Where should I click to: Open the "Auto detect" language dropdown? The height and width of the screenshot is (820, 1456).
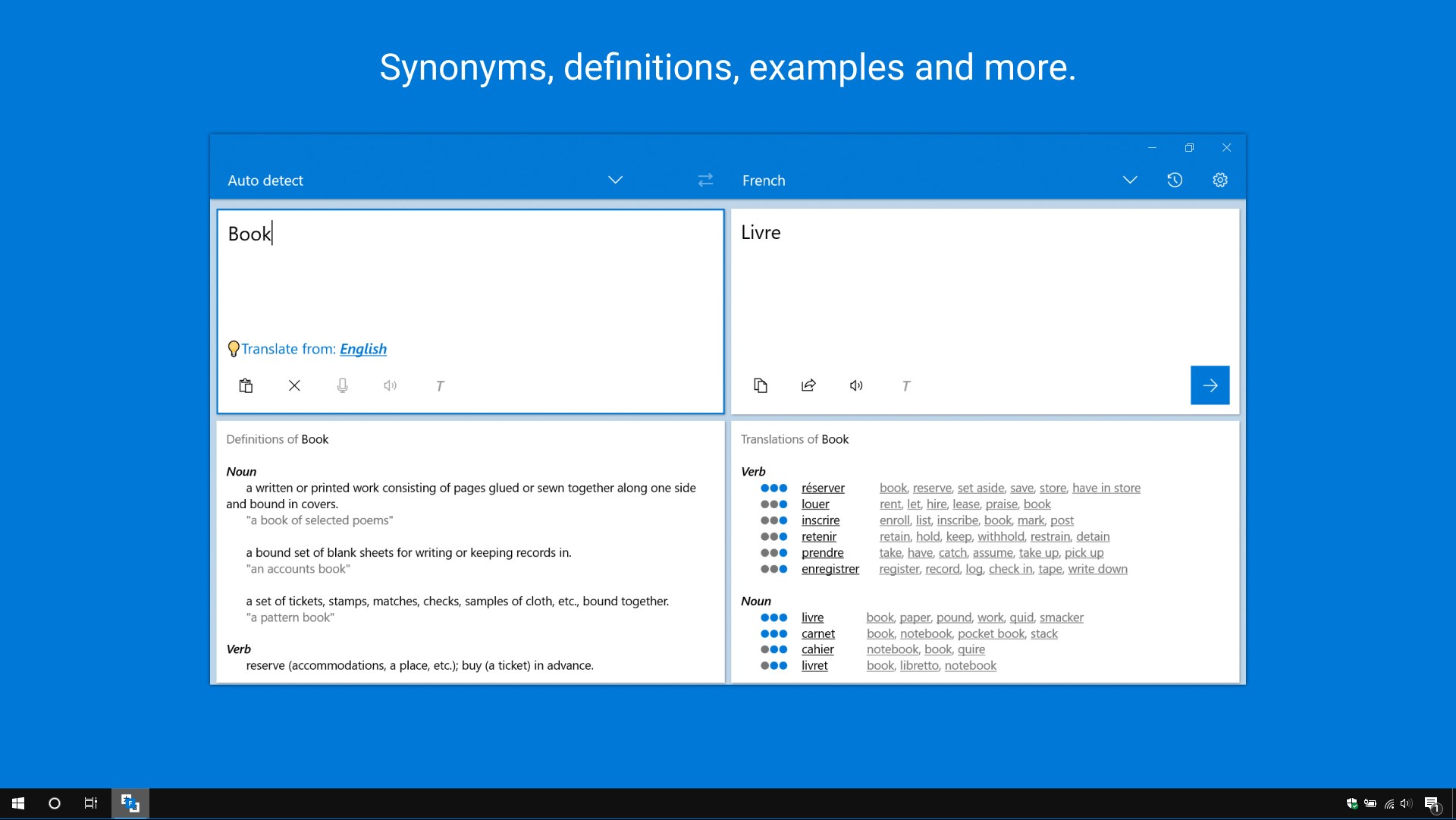click(615, 180)
